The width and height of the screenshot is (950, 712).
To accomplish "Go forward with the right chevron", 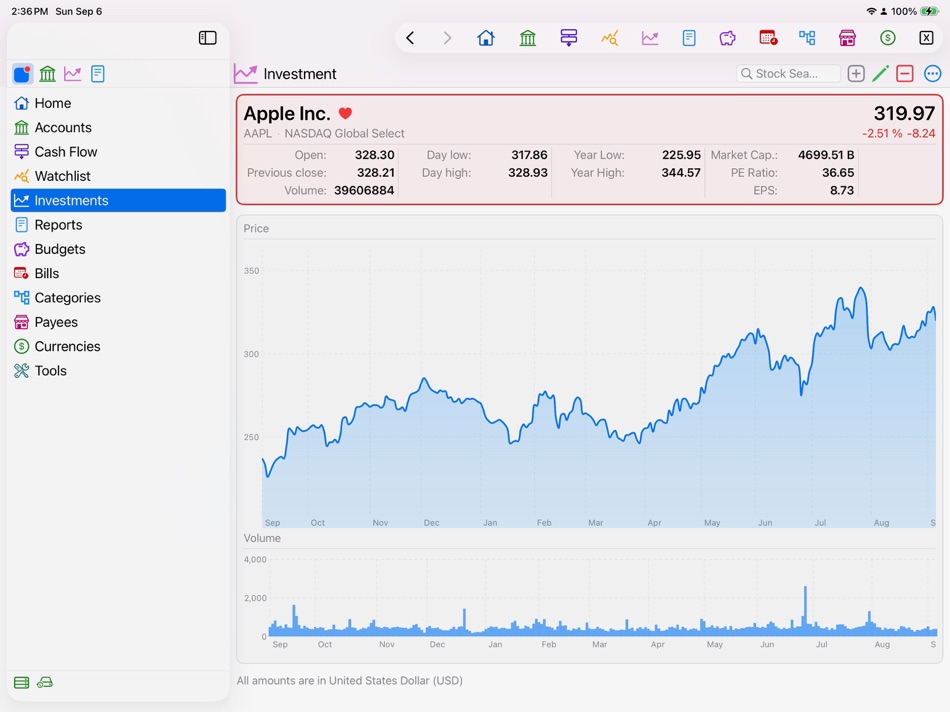I will coord(447,38).
